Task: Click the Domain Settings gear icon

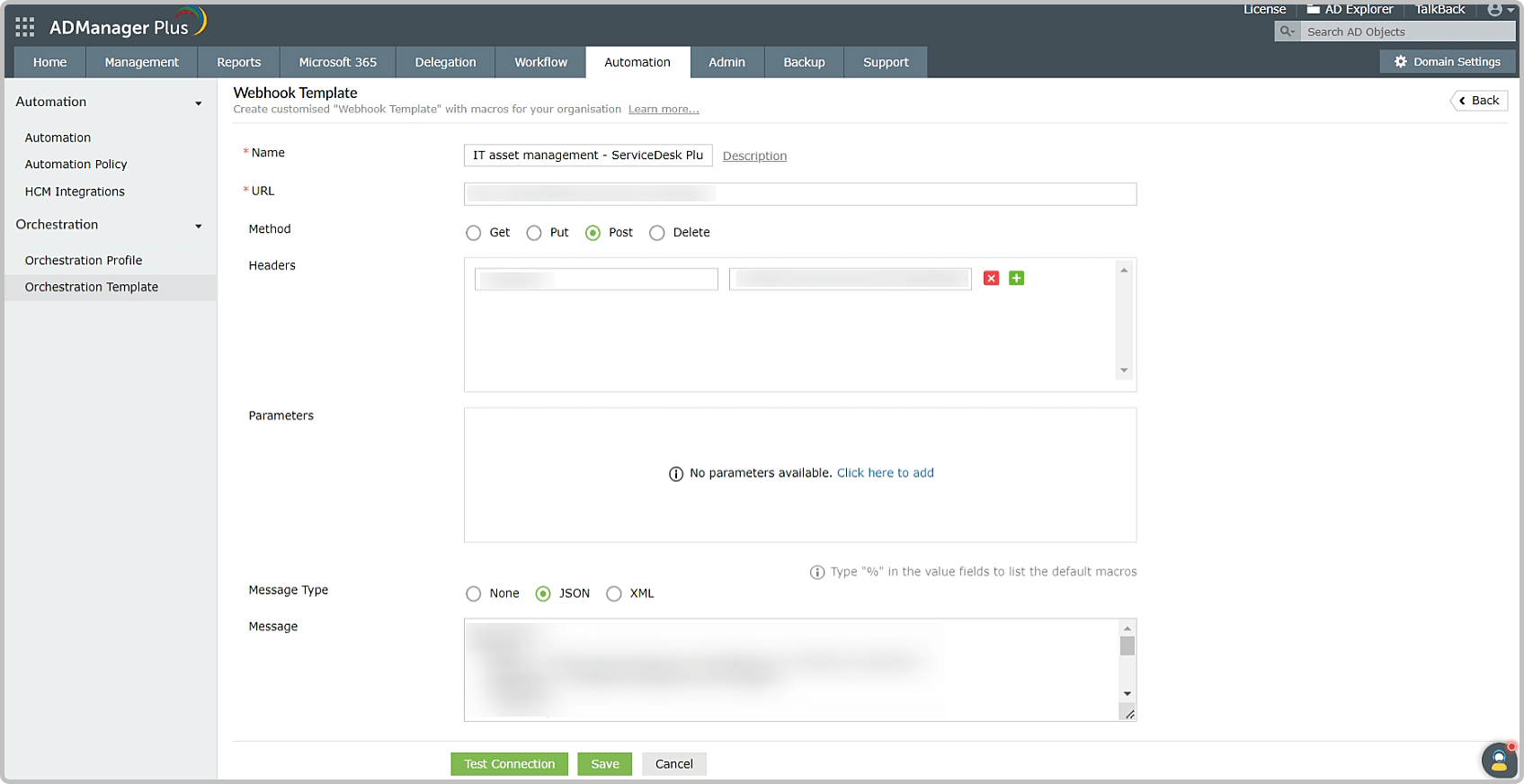Action: tap(1400, 62)
